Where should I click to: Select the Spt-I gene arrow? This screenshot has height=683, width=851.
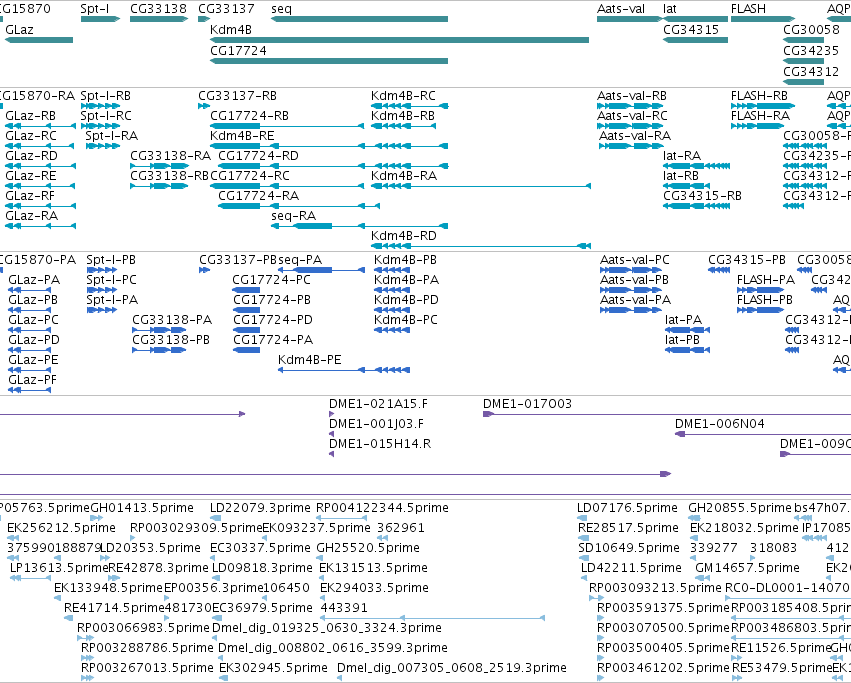click(x=100, y=19)
